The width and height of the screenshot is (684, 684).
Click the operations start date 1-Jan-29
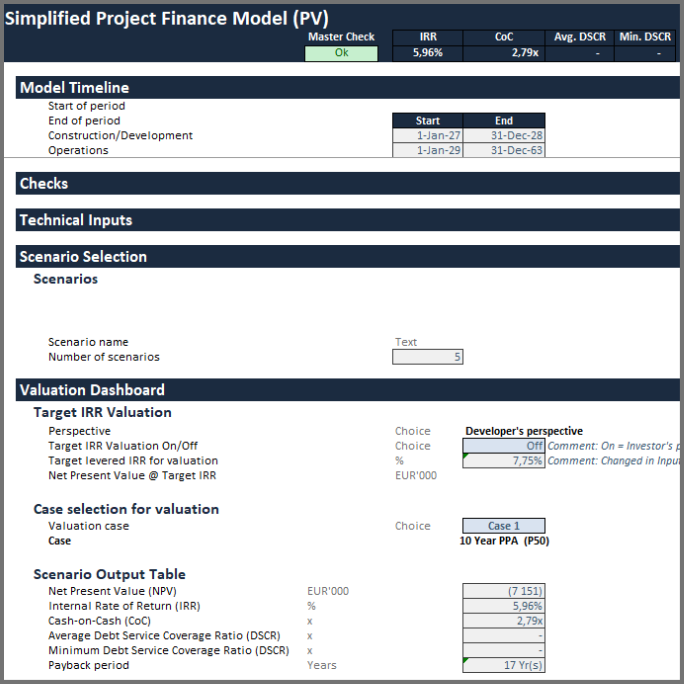pos(427,151)
